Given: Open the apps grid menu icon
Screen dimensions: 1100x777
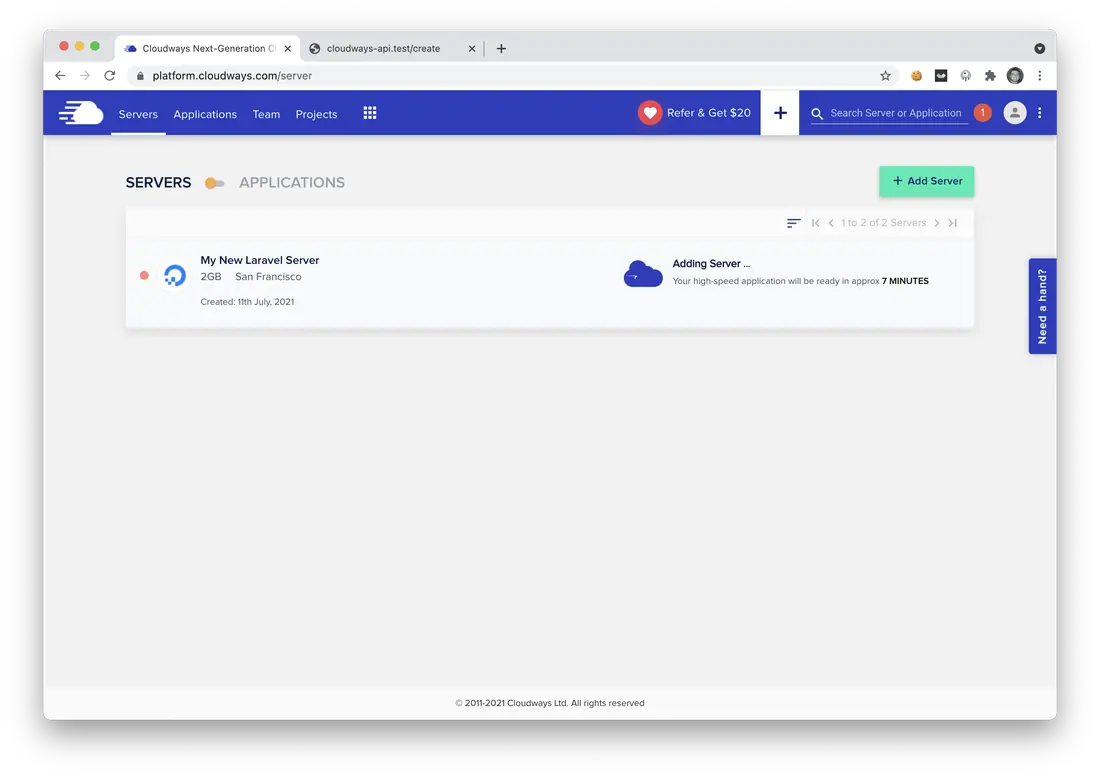Looking at the screenshot, I should [x=370, y=113].
